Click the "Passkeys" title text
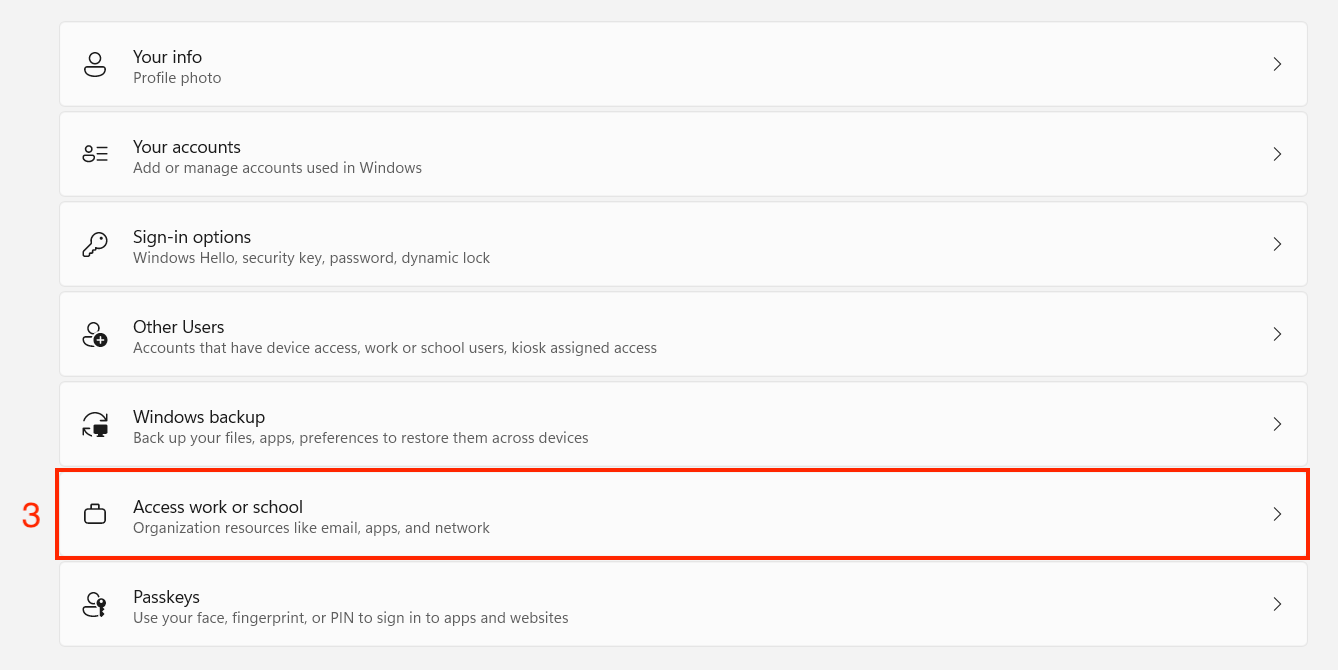 (x=166, y=597)
